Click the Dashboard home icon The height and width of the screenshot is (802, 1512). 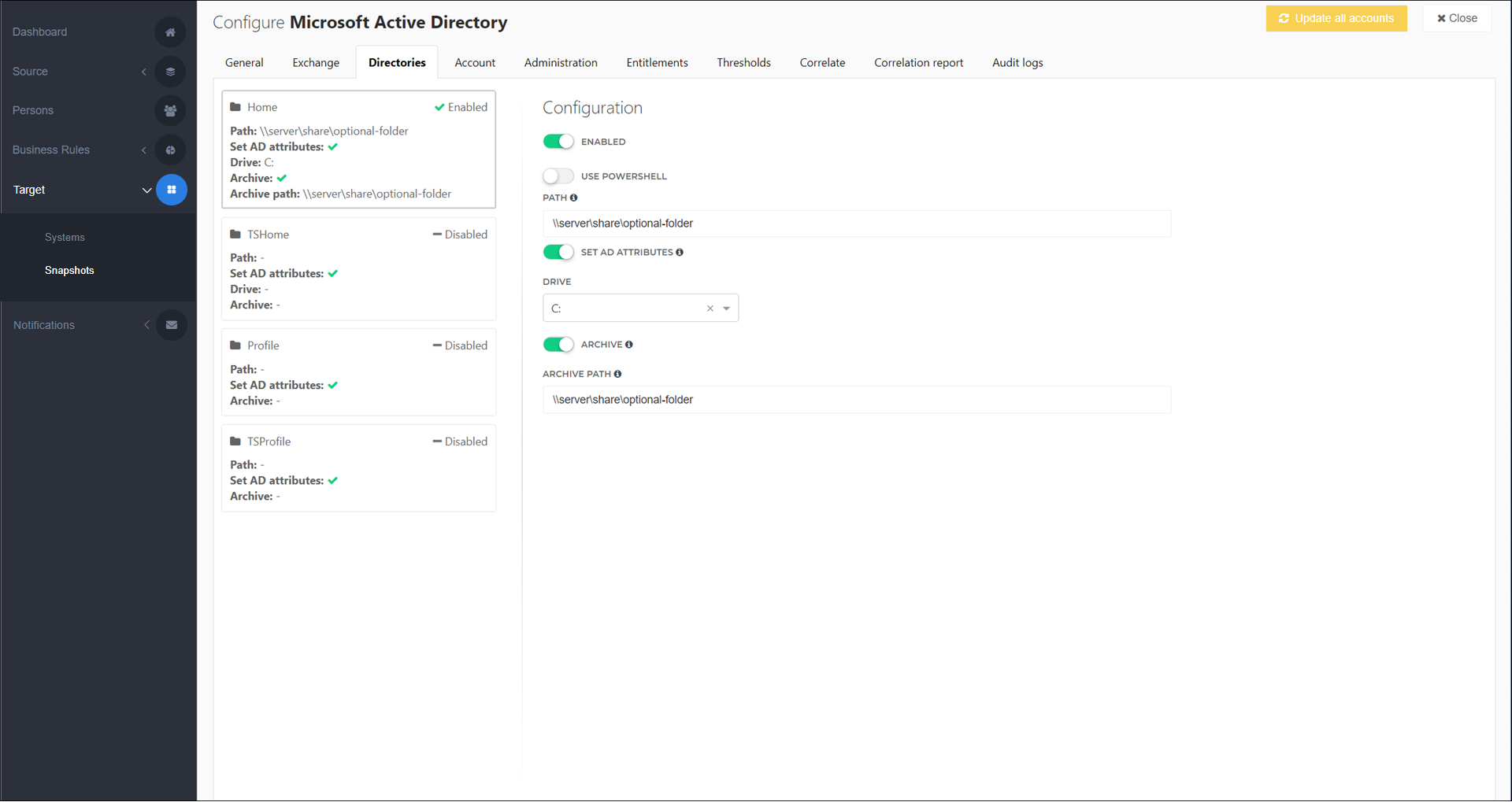[170, 32]
